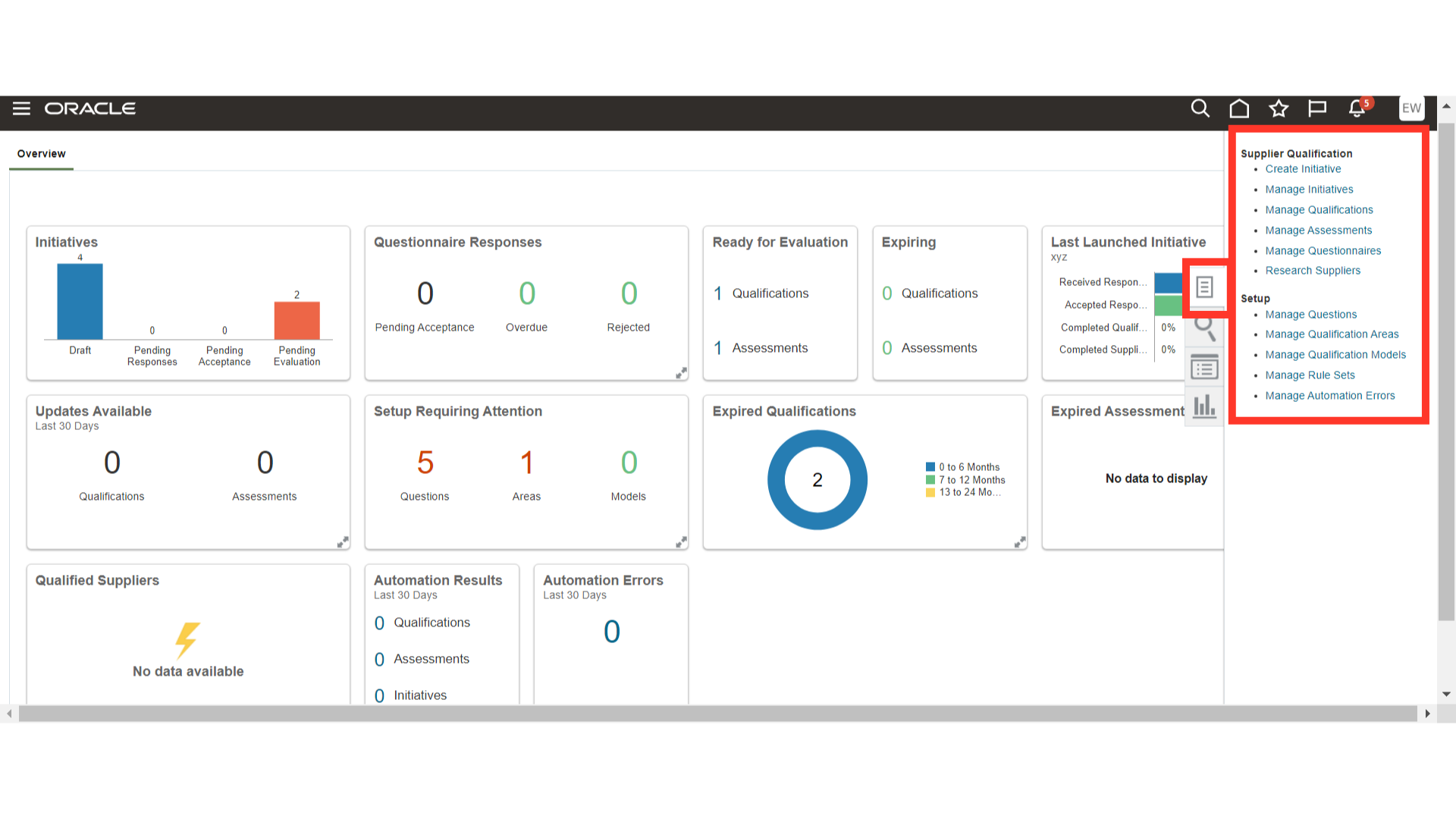
Task: Click the 5 Questions requiring attention
Action: tap(425, 463)
